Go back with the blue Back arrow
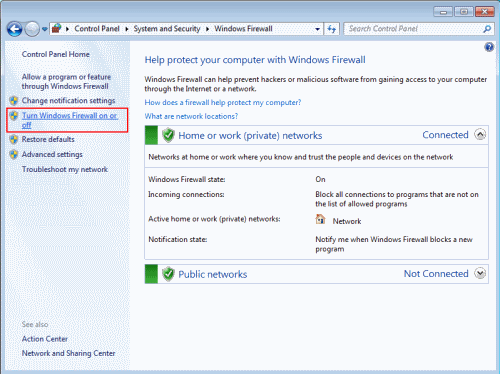The height and width of the screenshot is (374, 500). click(x=14, y=29)
